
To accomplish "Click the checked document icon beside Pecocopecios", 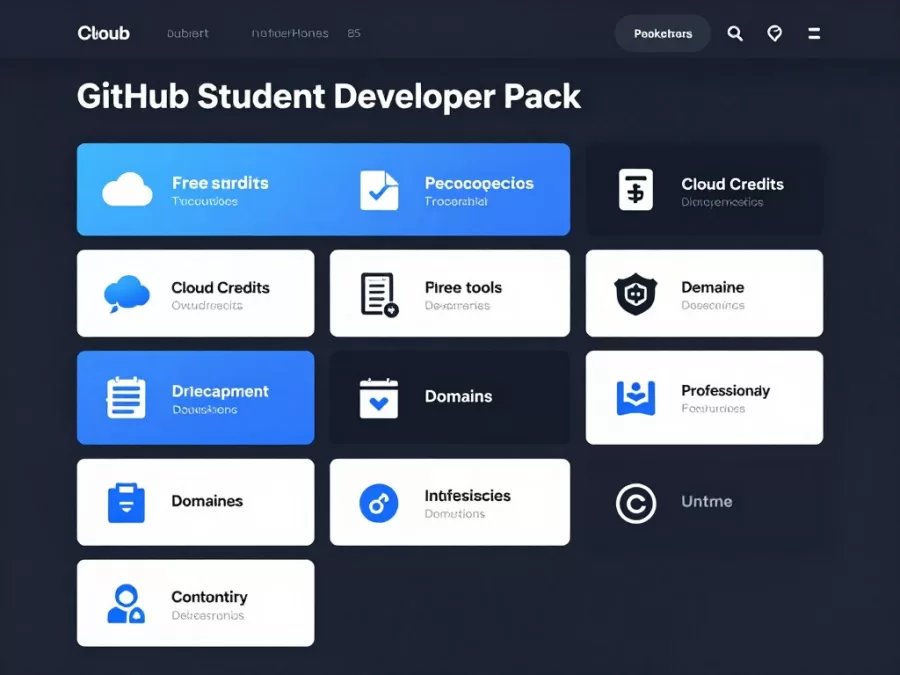I will pyautogui.click(x=379, y=190).
